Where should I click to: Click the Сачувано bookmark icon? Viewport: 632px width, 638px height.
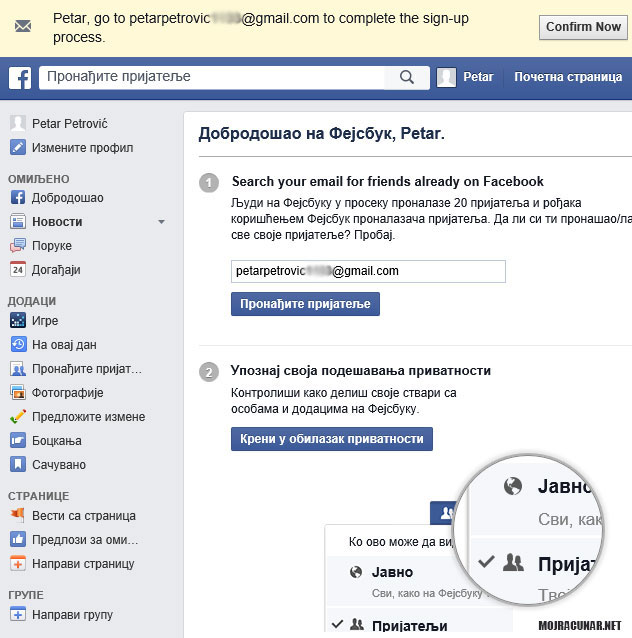(17, 464)
